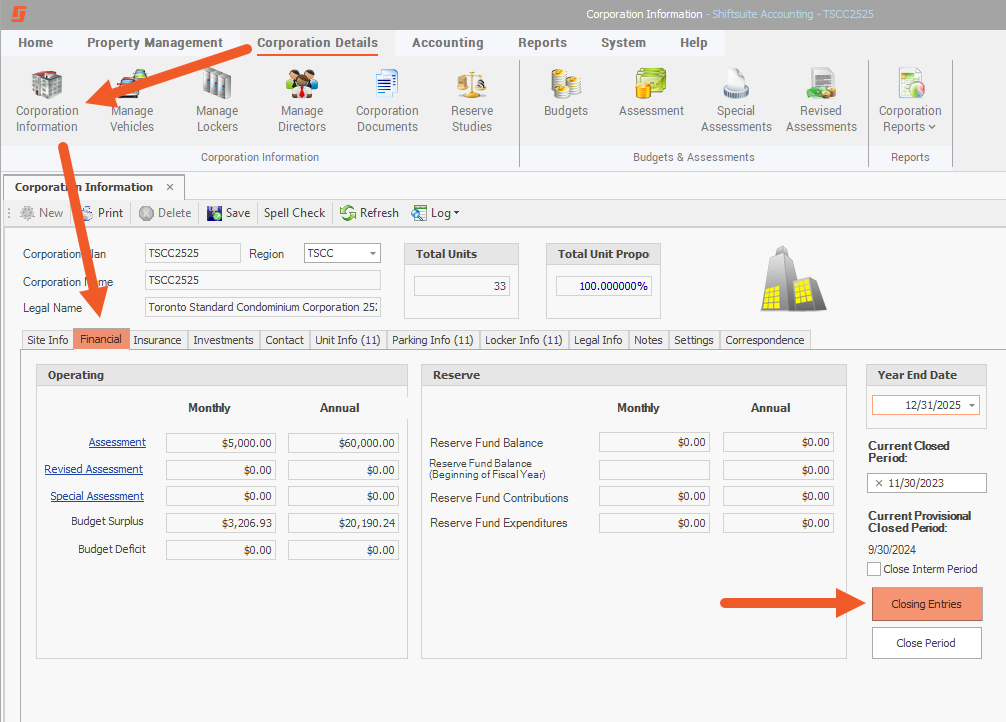Click the Total Units field

pos(462,286)
